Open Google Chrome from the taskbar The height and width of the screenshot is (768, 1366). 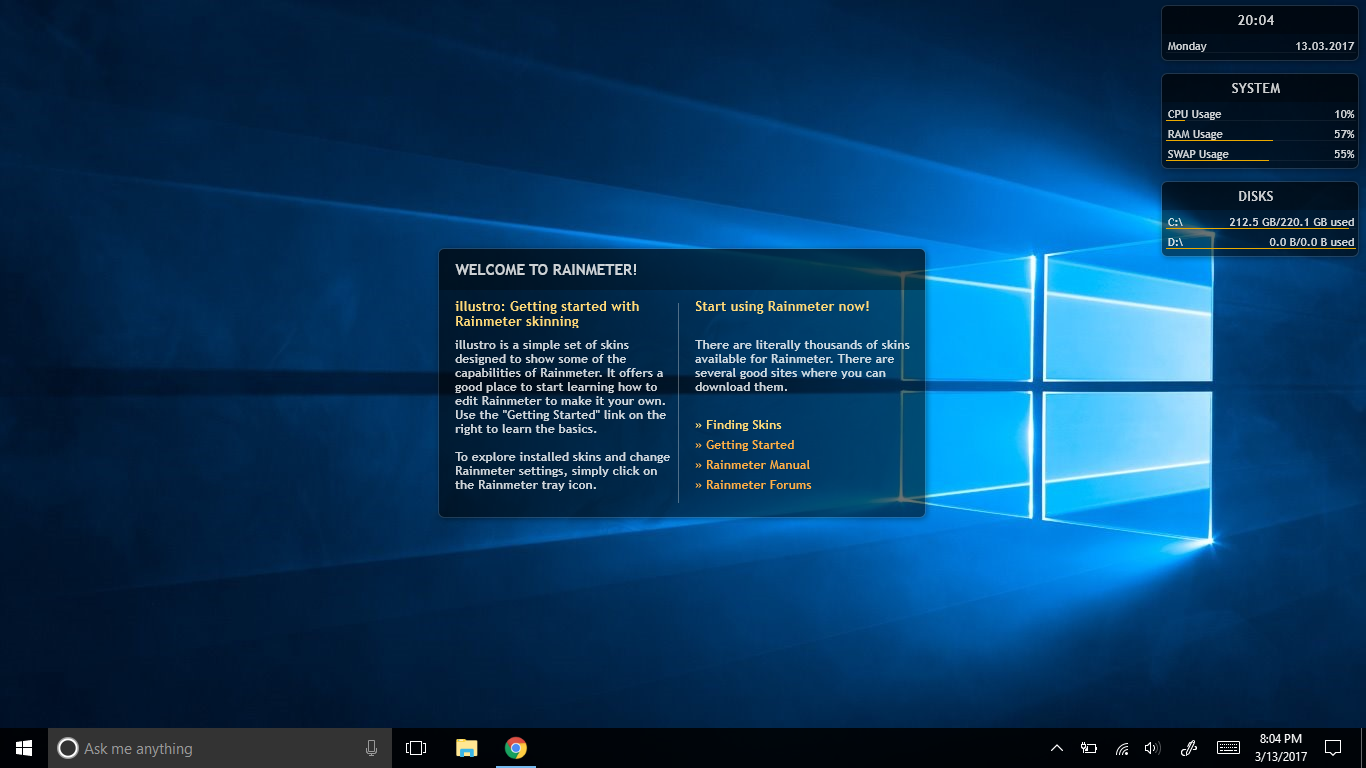coord(516,748)
